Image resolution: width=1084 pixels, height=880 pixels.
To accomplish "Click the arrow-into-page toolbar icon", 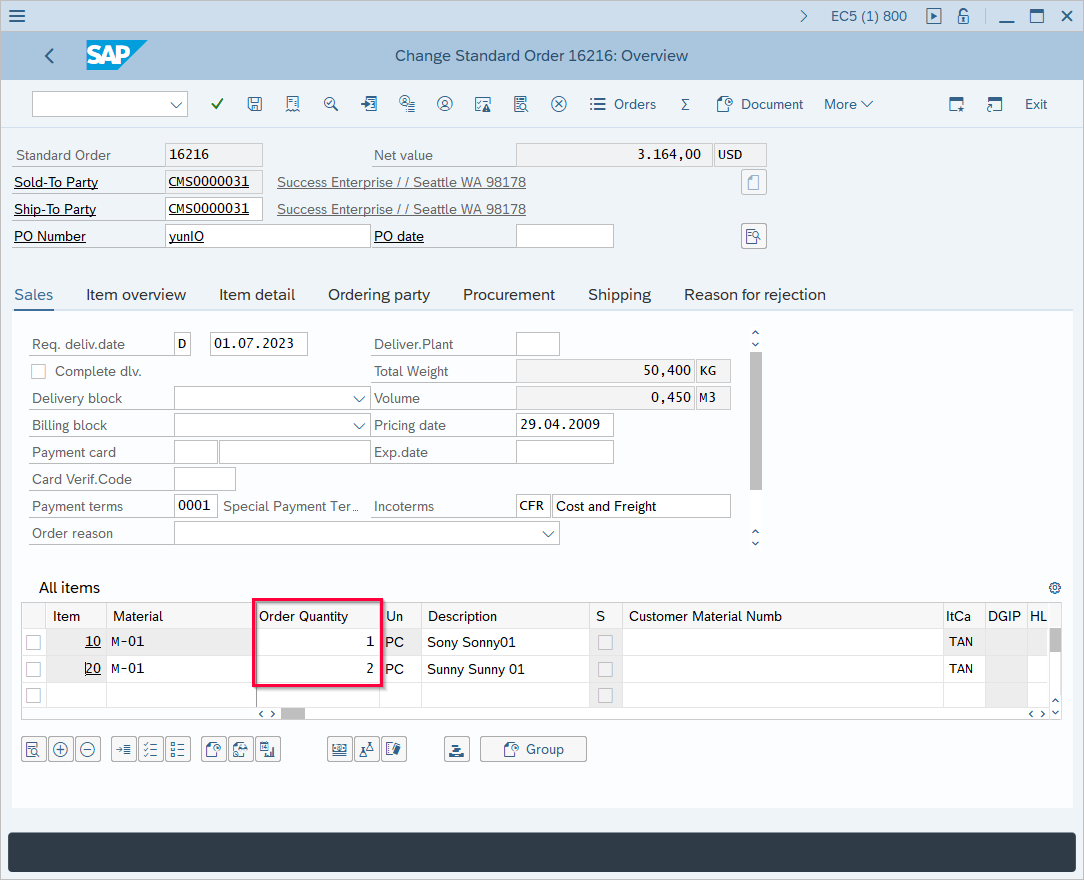I will (368, 104).
